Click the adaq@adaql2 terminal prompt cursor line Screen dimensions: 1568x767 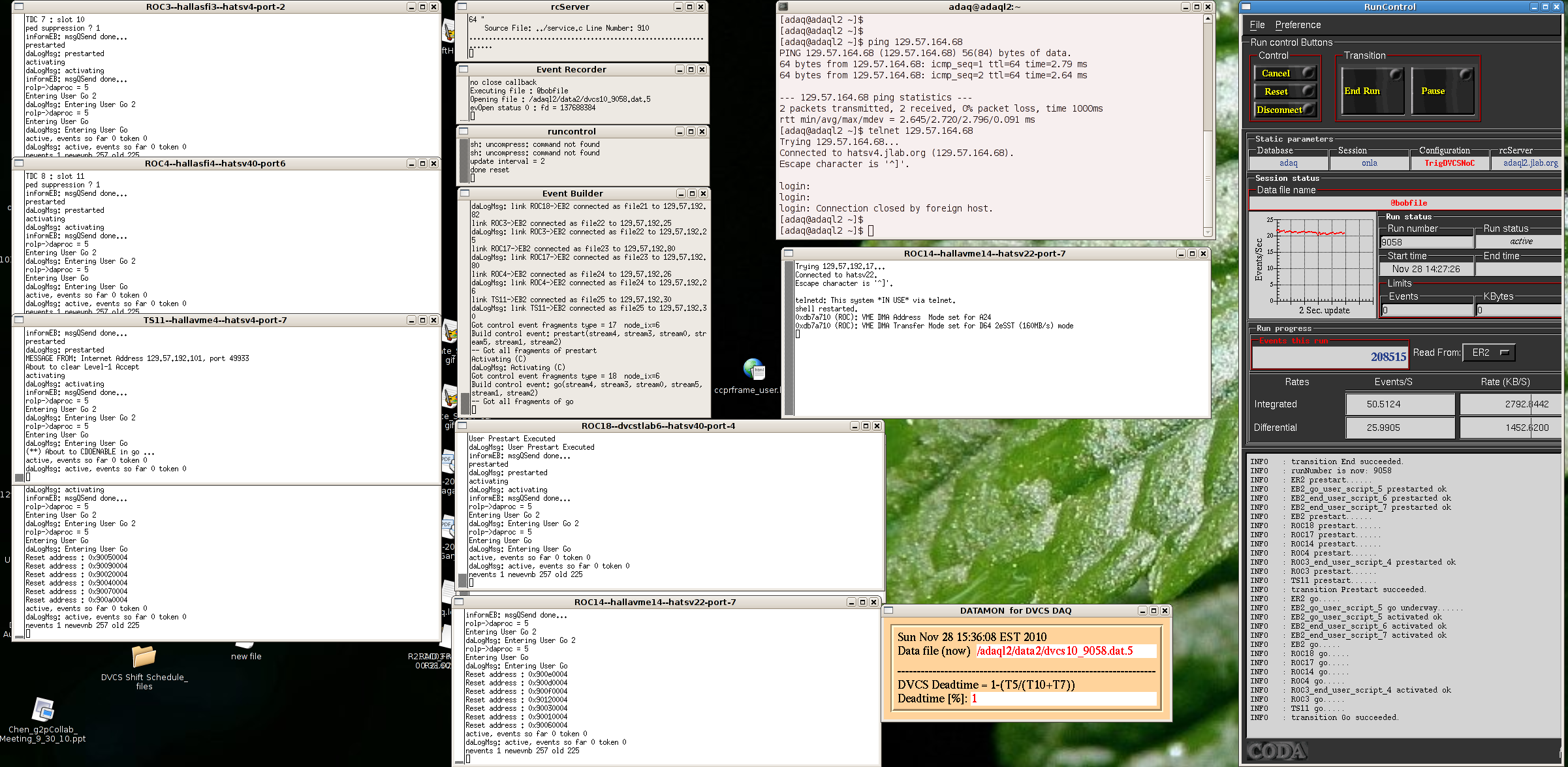pyautogui.click(x=826, y=230)
